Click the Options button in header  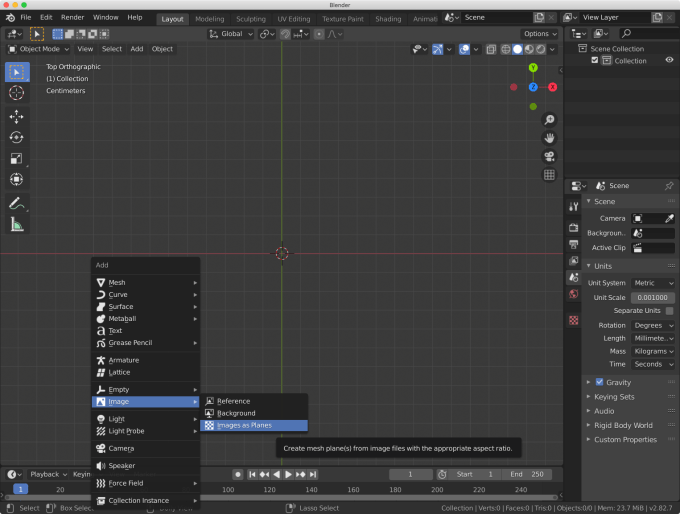point(540,34)
